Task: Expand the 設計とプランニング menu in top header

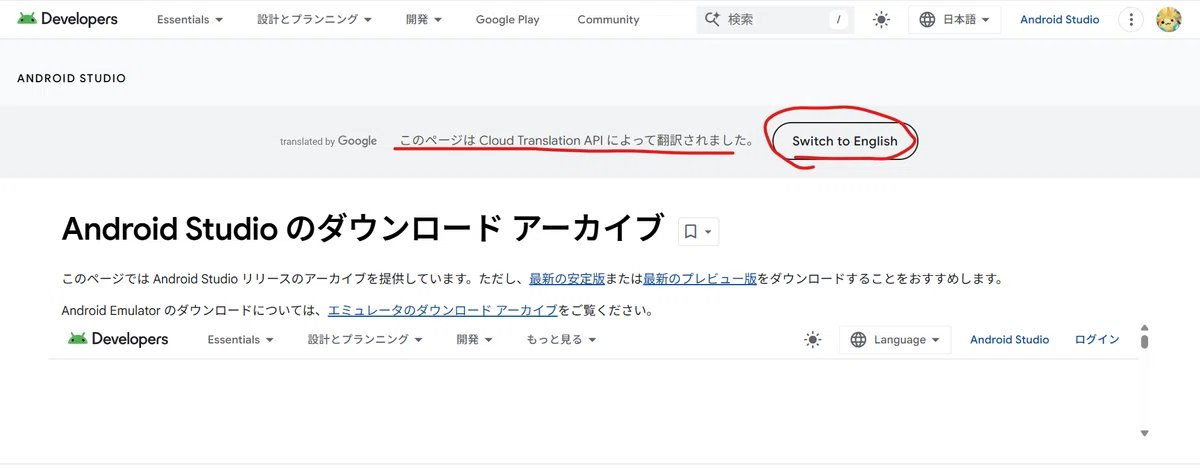Action: (x=314, y=19)
